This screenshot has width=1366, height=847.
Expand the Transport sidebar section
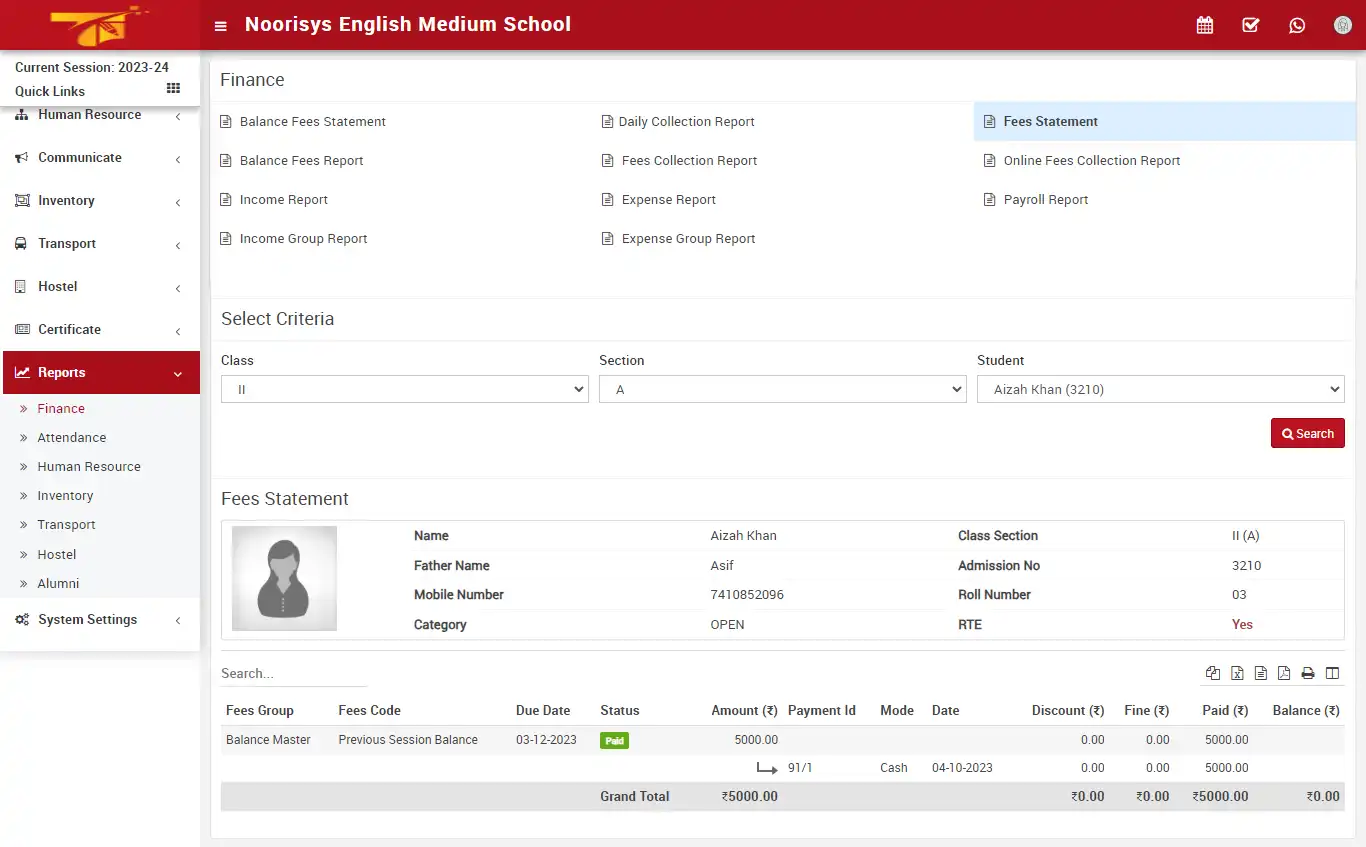pyautogui.click(x=67, y=243)
